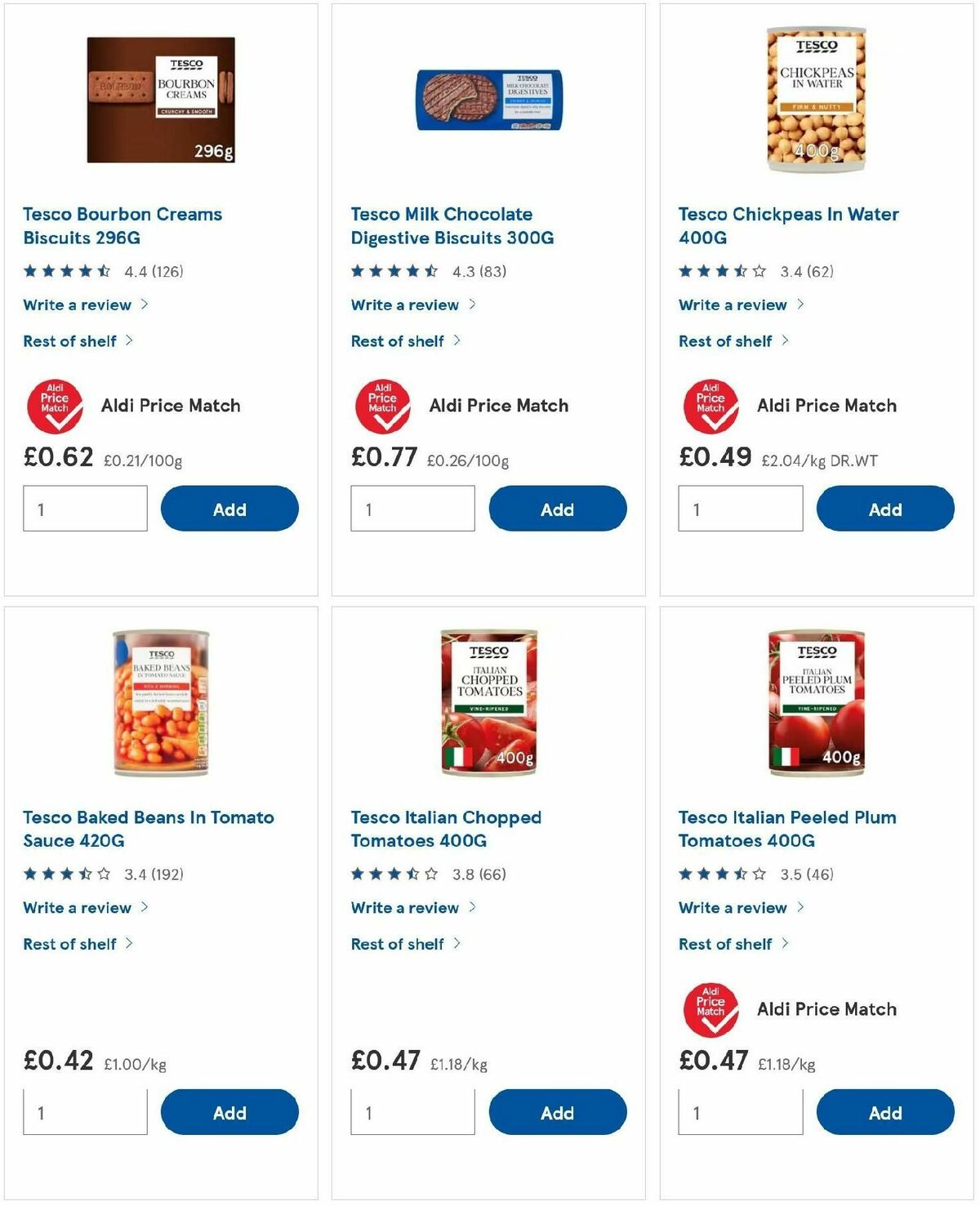Click the Aldi Price Match badge for Peeled Plum Tomatoes
980x1206 pixels.
coord(711,1008)
